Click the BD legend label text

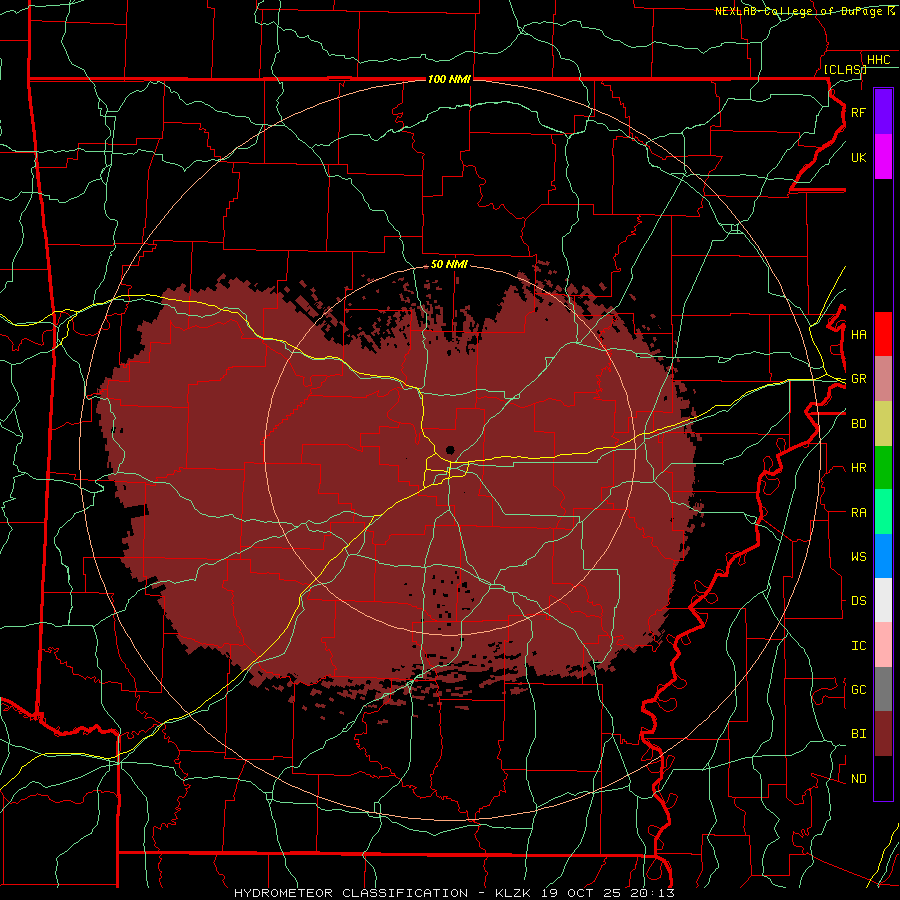coord(859,424)
